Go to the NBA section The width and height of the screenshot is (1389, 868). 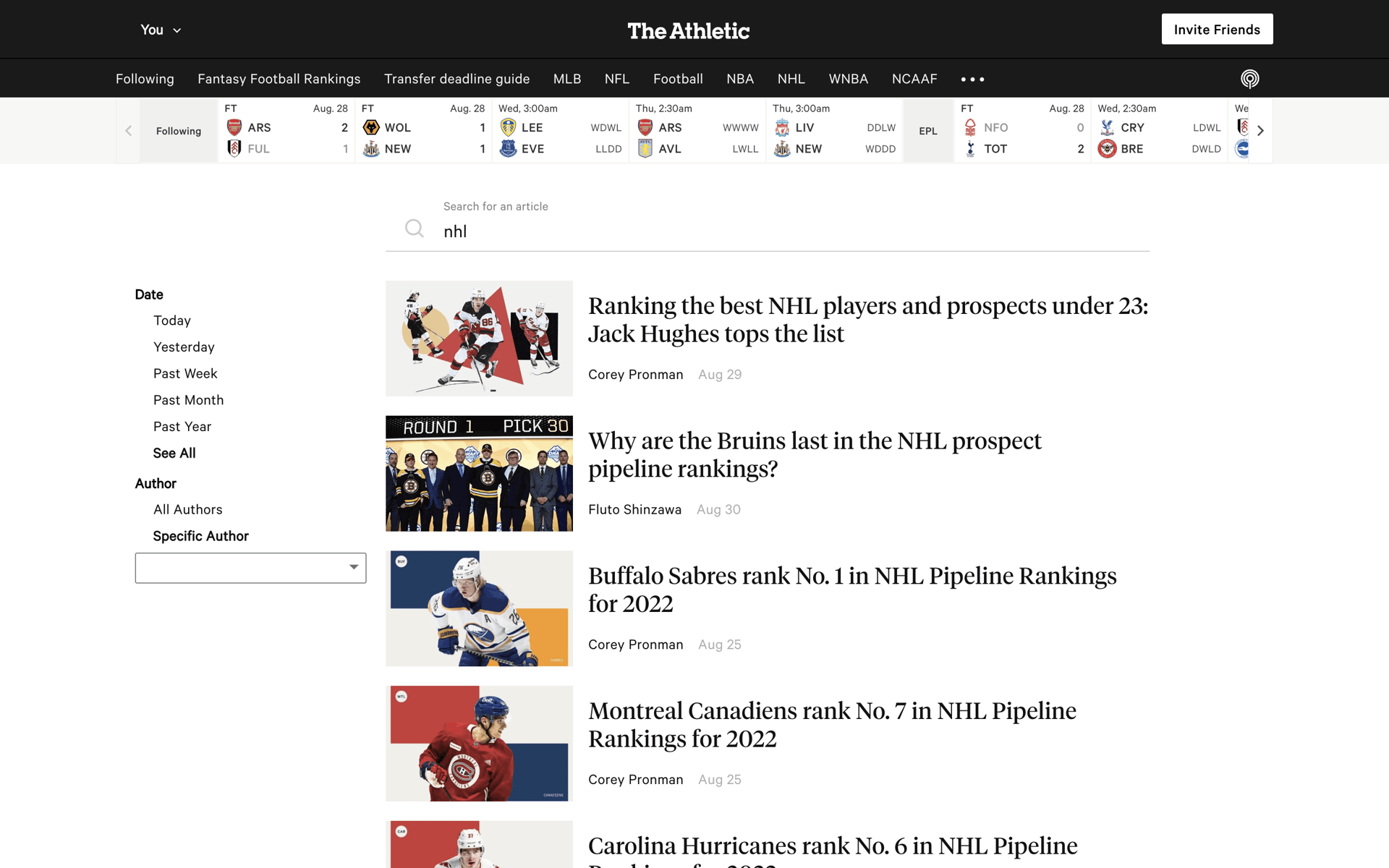coord(740,79)
